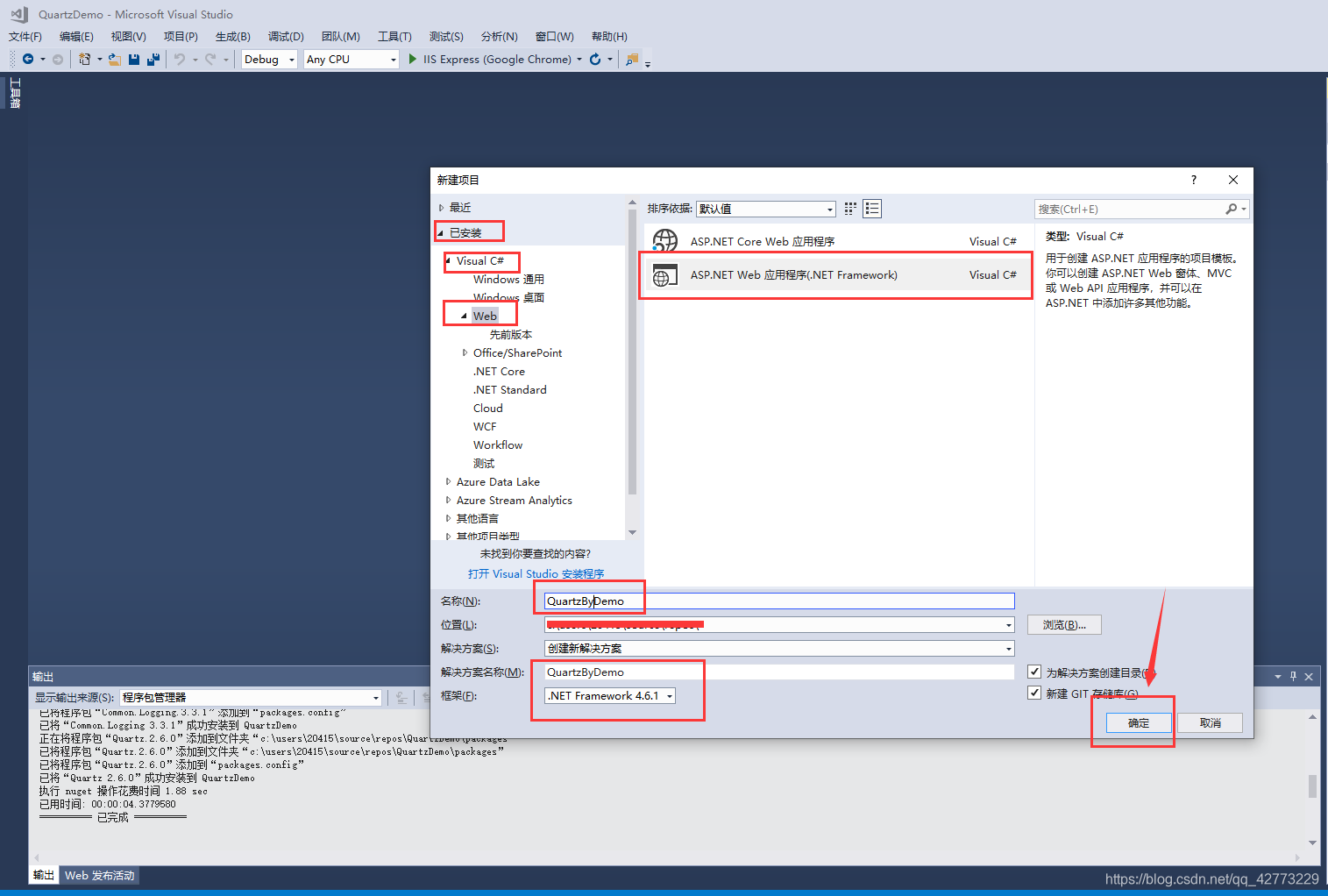
Task: Expand the Azure Data Lake tree node
Action: [448, 481]
